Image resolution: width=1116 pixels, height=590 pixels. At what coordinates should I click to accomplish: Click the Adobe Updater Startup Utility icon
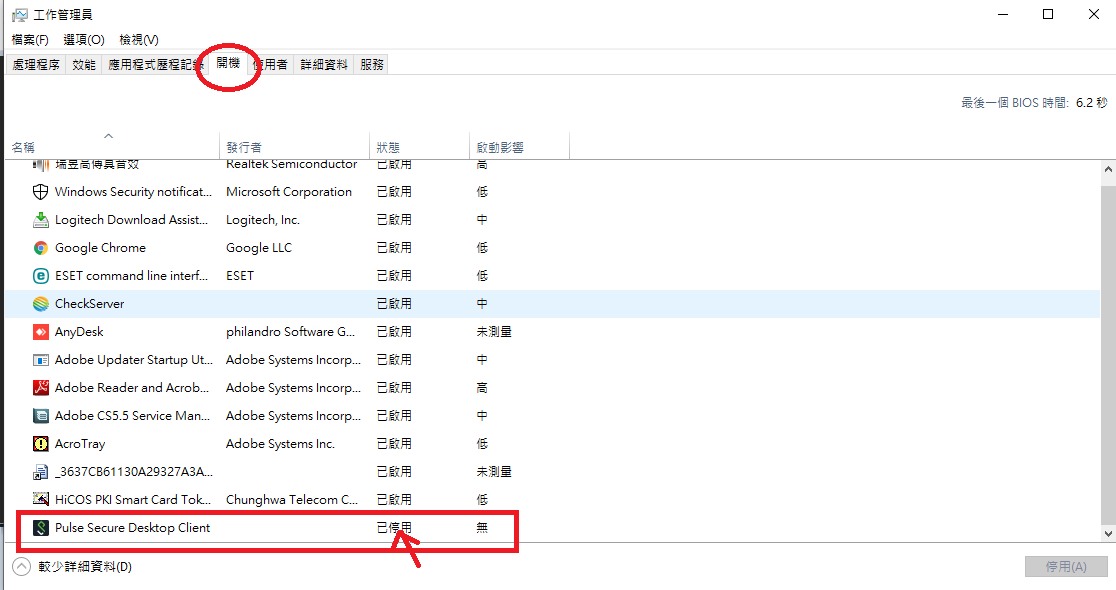coord(41,360)
